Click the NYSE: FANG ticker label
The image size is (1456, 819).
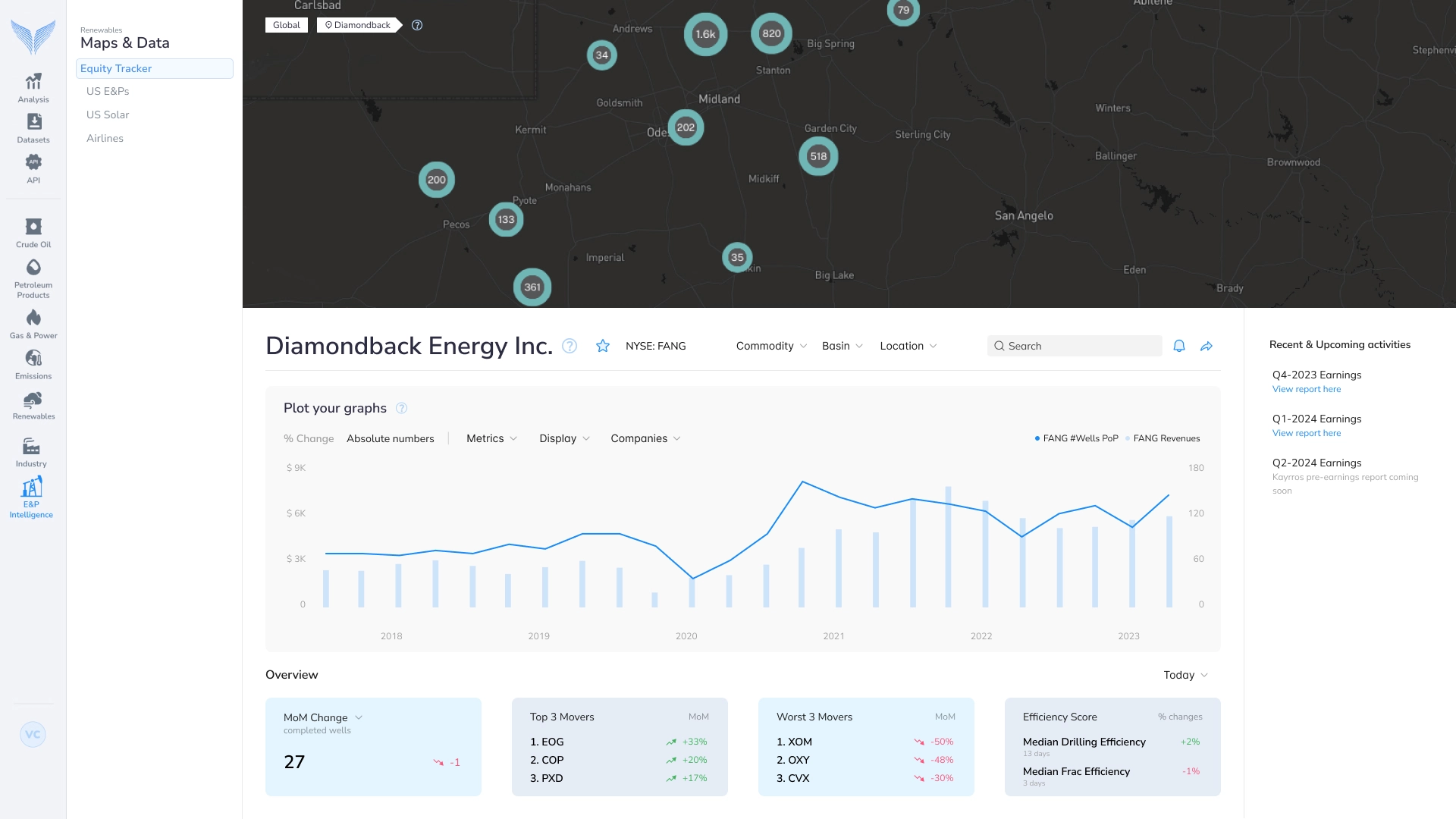[x=655, y=346]
